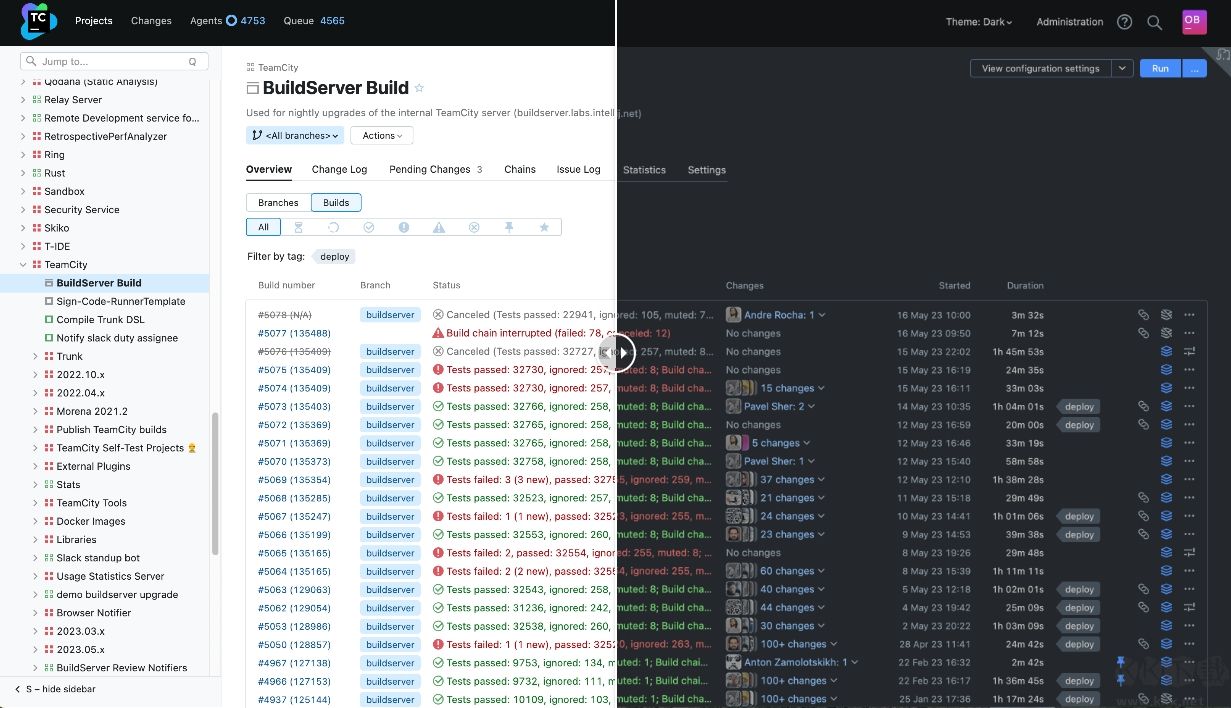
Task: Select the All builds filter
Action: (263, 227)
